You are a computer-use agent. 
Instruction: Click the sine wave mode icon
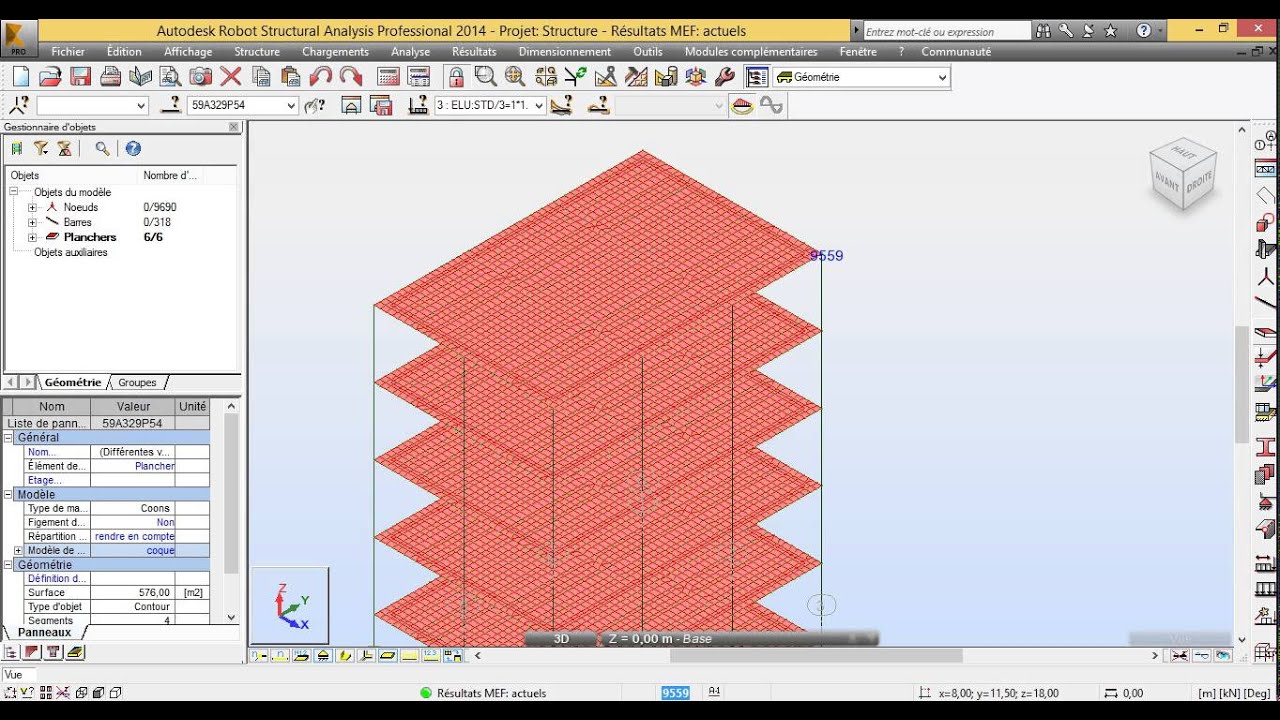point(772,105)
